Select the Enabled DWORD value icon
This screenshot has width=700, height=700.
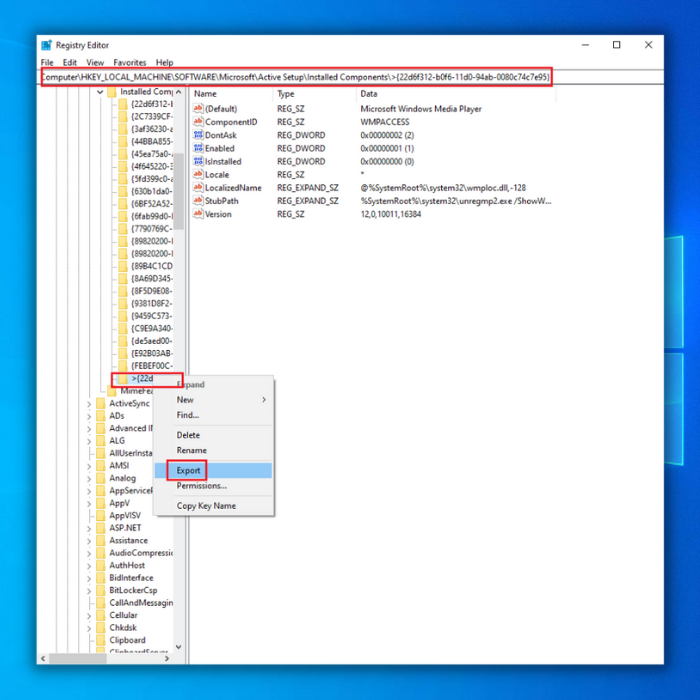click(x=198, y=148)
